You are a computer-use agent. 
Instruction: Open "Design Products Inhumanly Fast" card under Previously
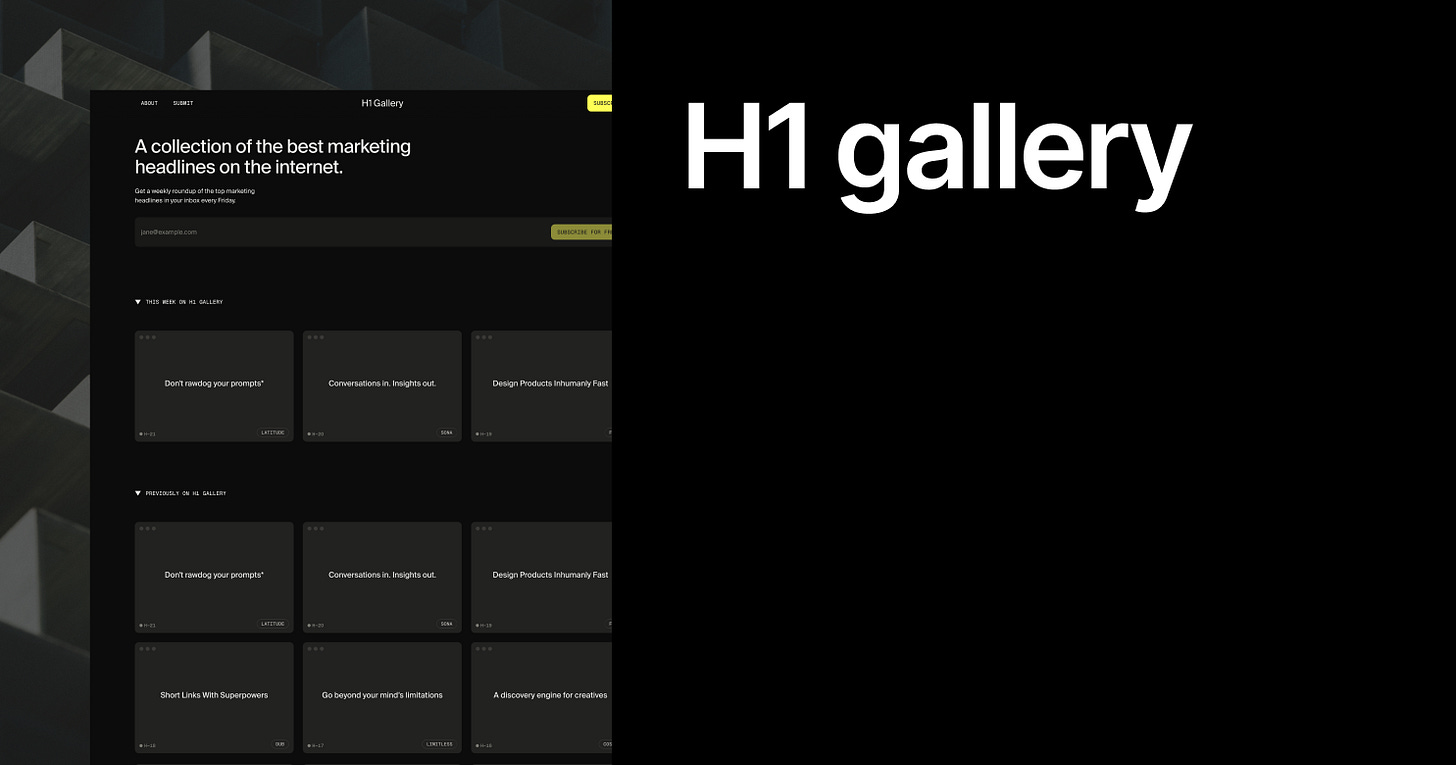(x=541, y=577)
